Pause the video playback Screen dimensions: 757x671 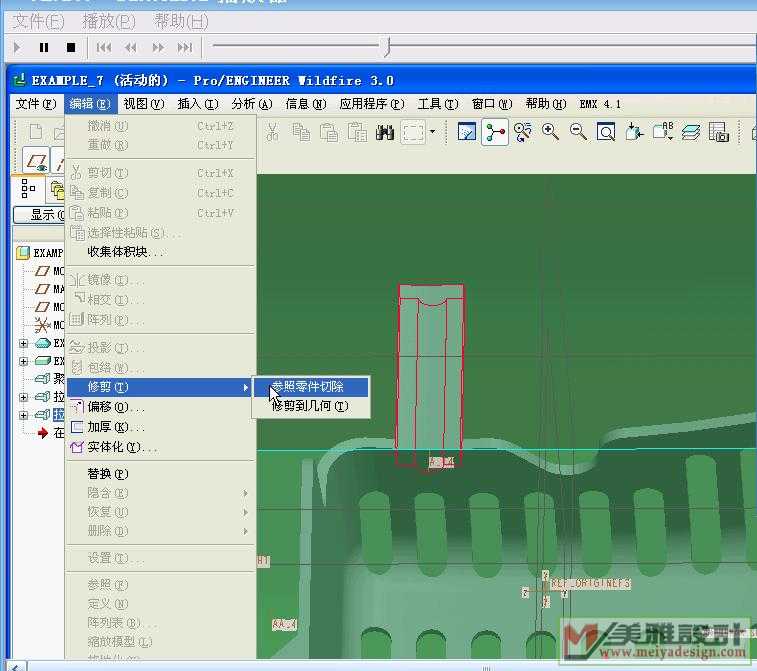[x=44, y=47]
